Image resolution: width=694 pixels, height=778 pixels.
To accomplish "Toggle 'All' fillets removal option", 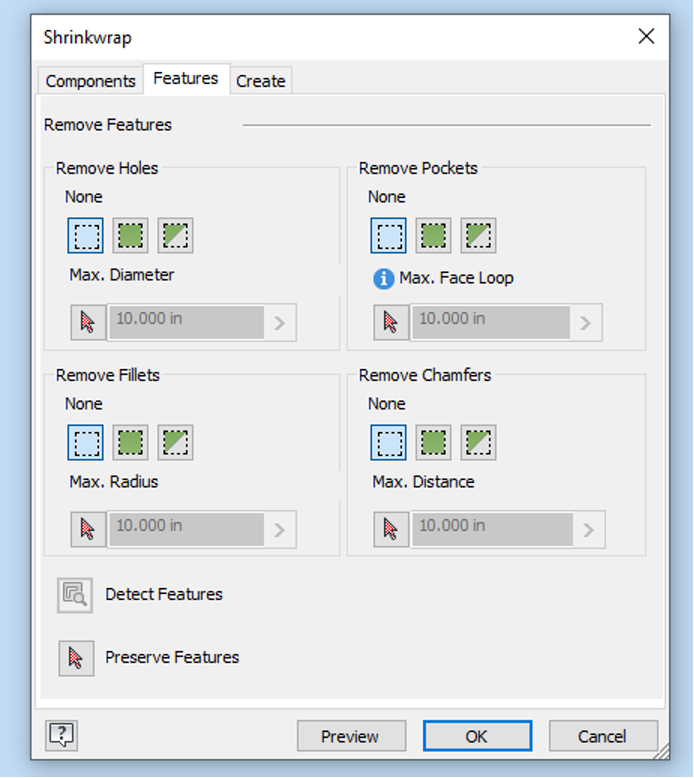I will pos(130,442).
